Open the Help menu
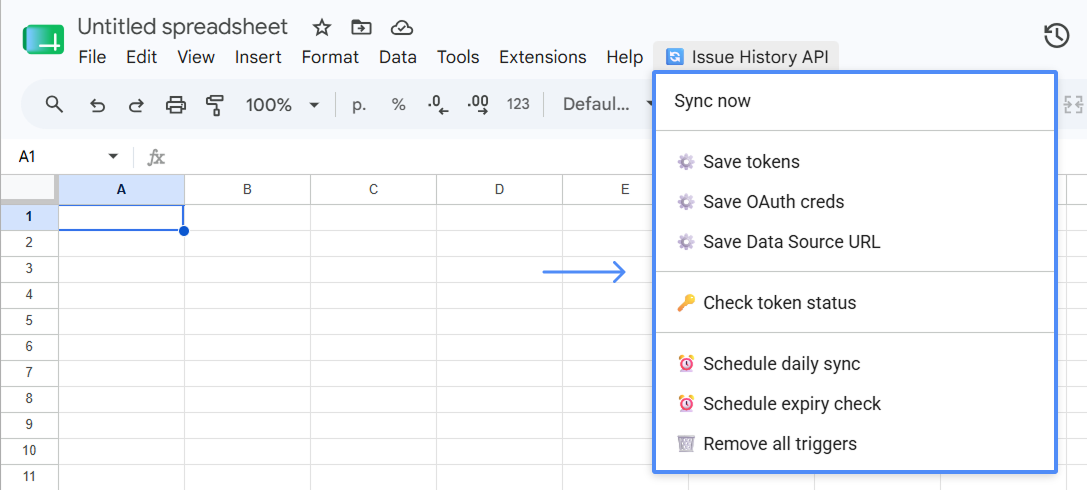The image size is (1087, 490). click(625, 57)
